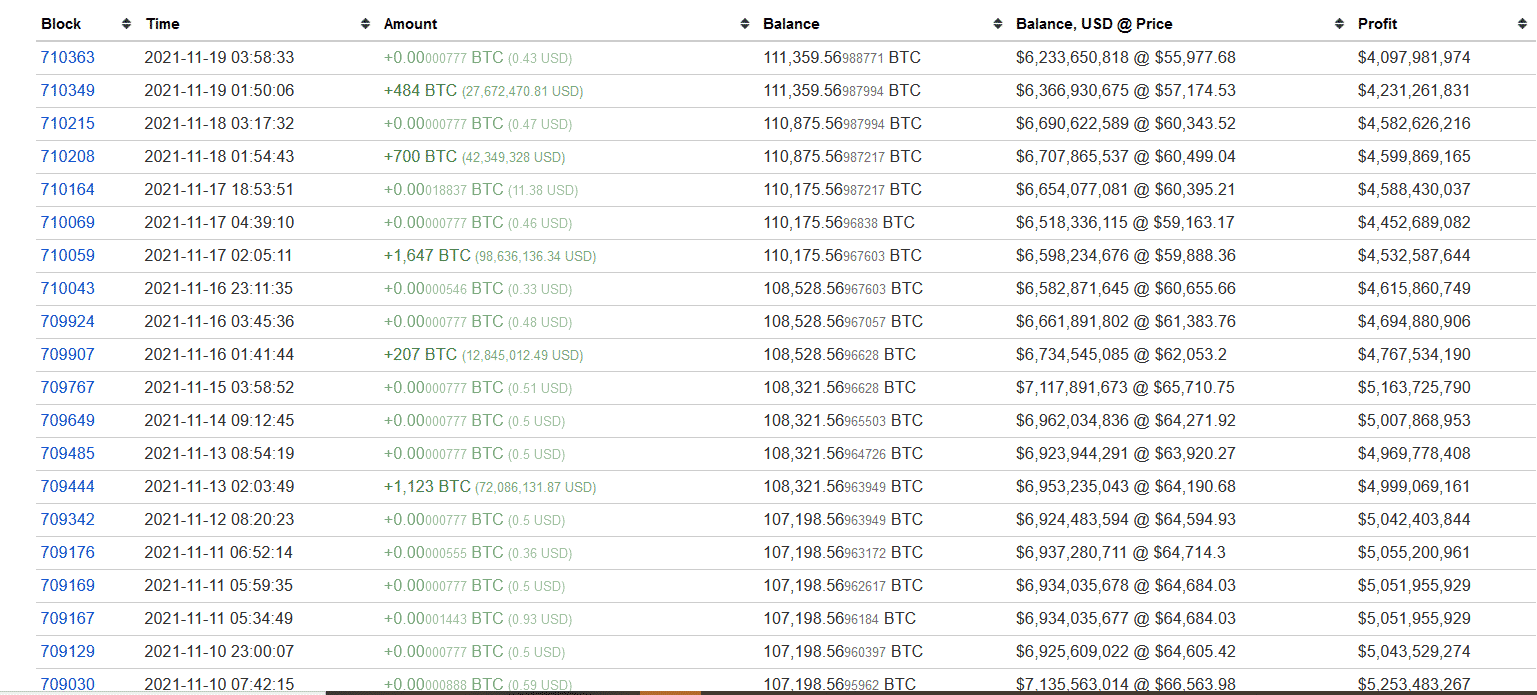Click the sort arrows beside Block header

(x=126, y=24)
